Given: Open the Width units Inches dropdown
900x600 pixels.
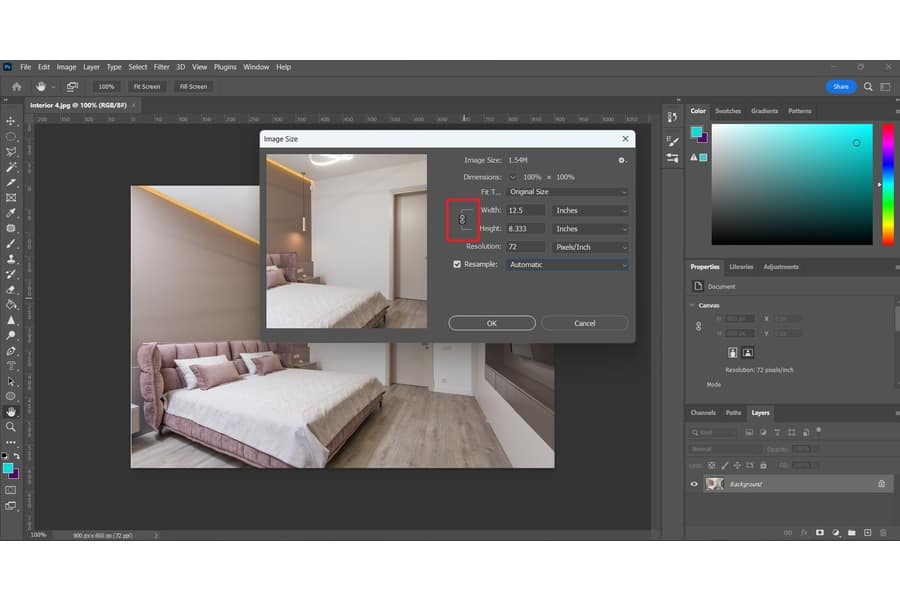Looking at the screenshot, I should [x=592, y=211].
